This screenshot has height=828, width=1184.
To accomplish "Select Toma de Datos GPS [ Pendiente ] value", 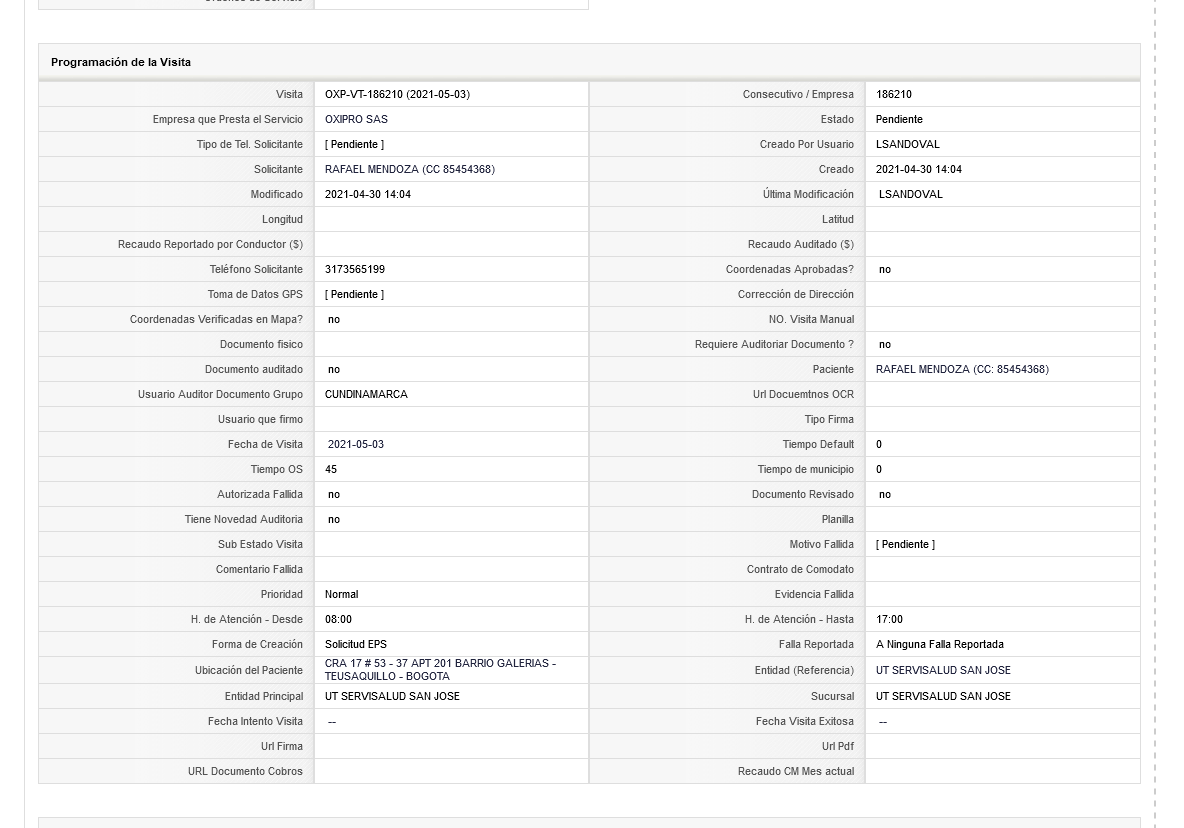I will coord(354,294).
